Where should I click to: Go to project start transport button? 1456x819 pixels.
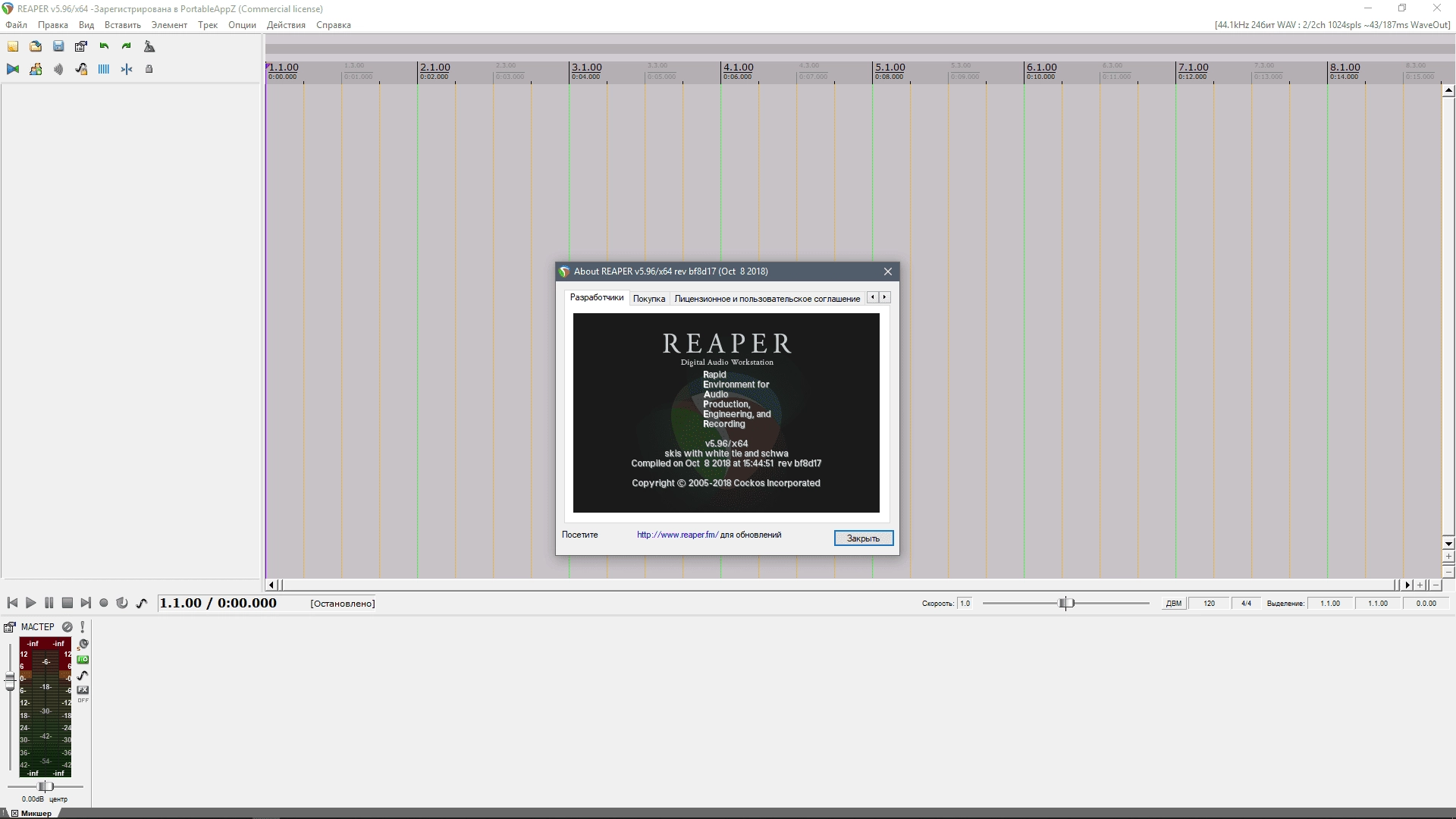pos(12,603)
